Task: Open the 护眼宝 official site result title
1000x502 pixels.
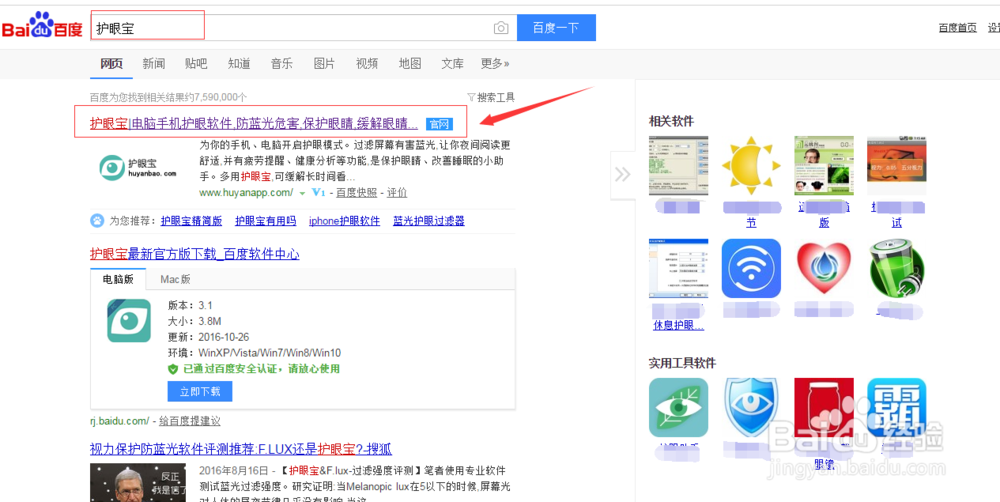Action: tap(254, 124)
